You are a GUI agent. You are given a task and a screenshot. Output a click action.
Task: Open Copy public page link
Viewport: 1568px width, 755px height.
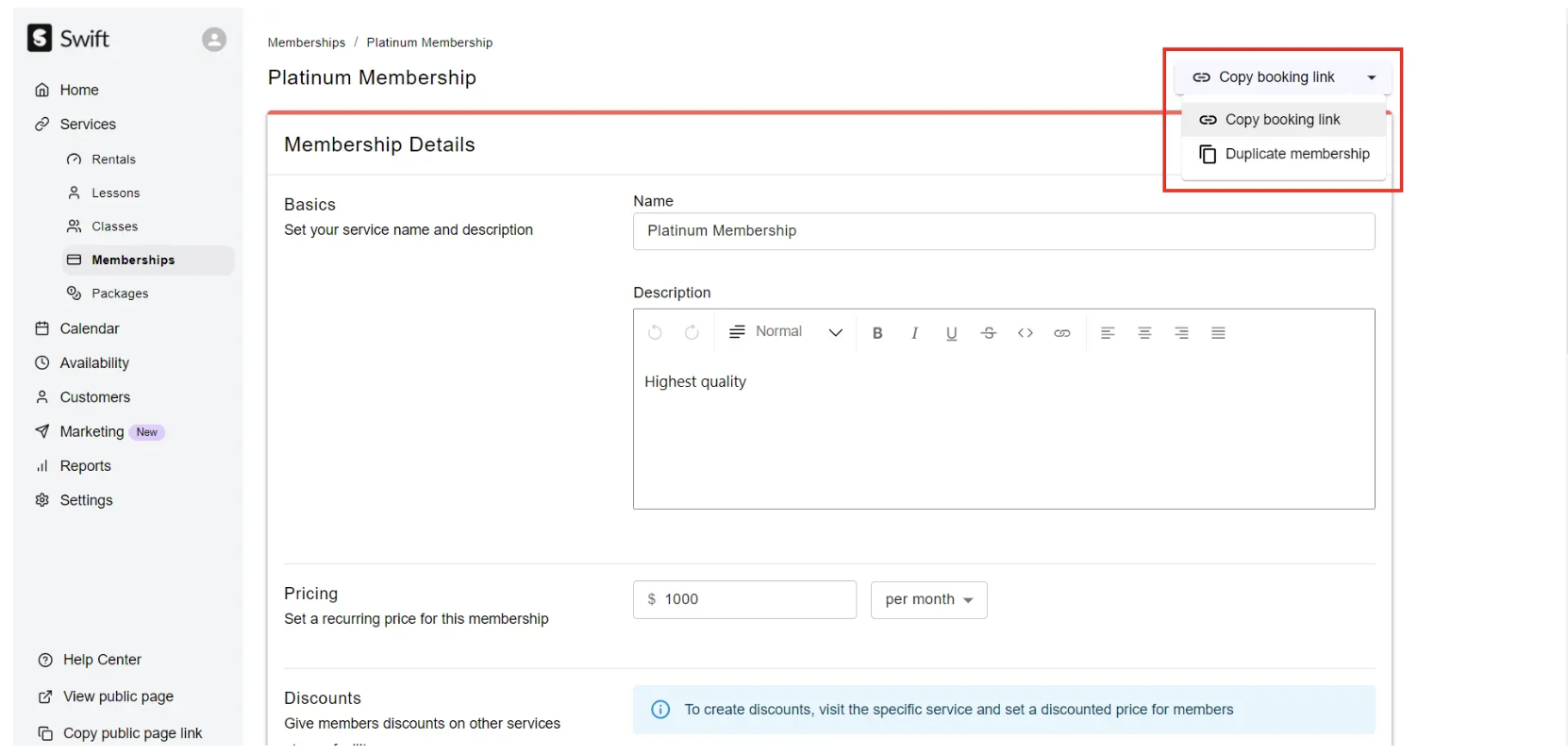[x=132, y=733]
